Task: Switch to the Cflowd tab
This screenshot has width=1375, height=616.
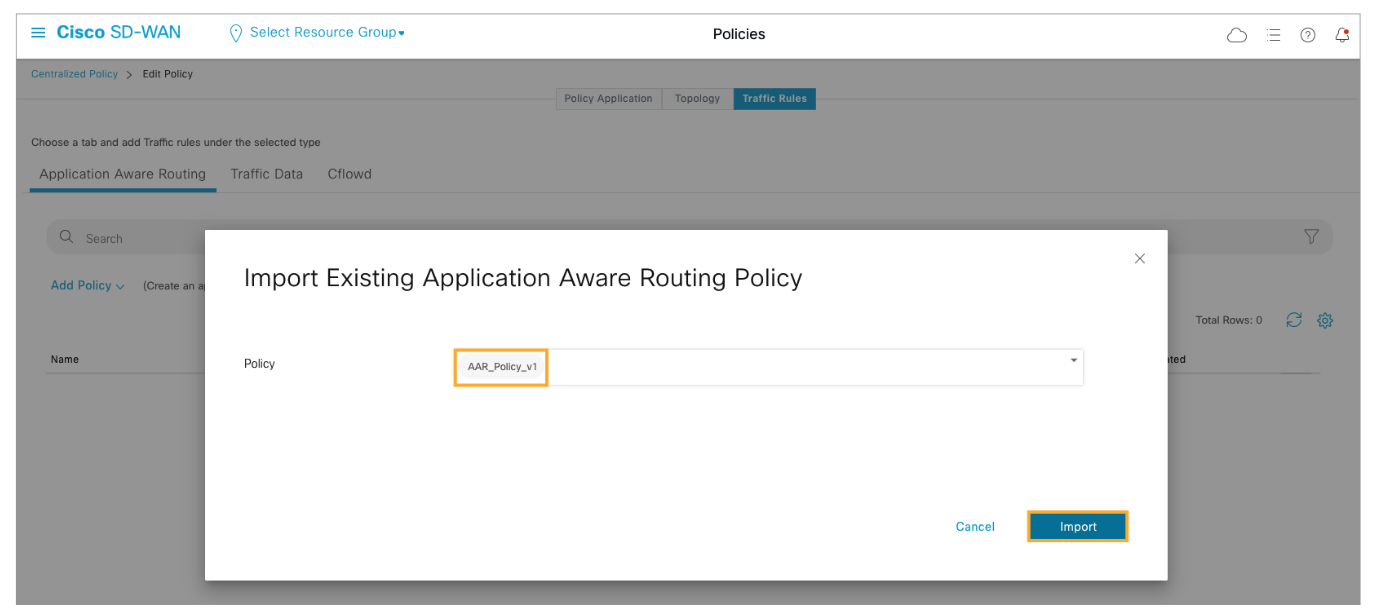Action: tap(349, 174)
